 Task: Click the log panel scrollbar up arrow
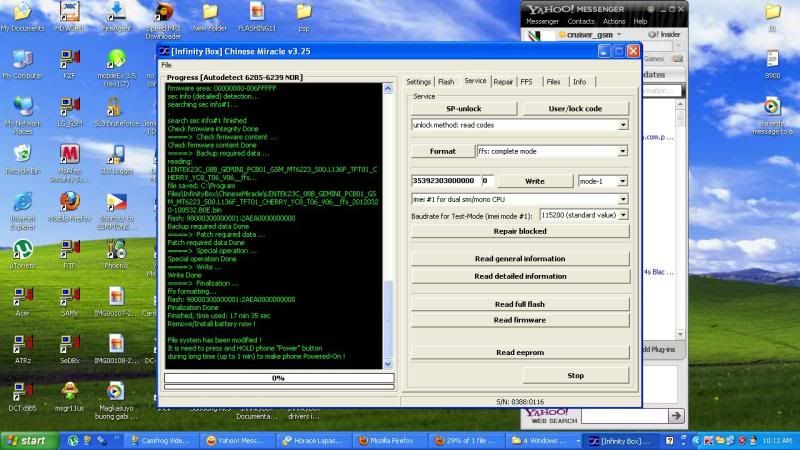[x=388, y=88]
